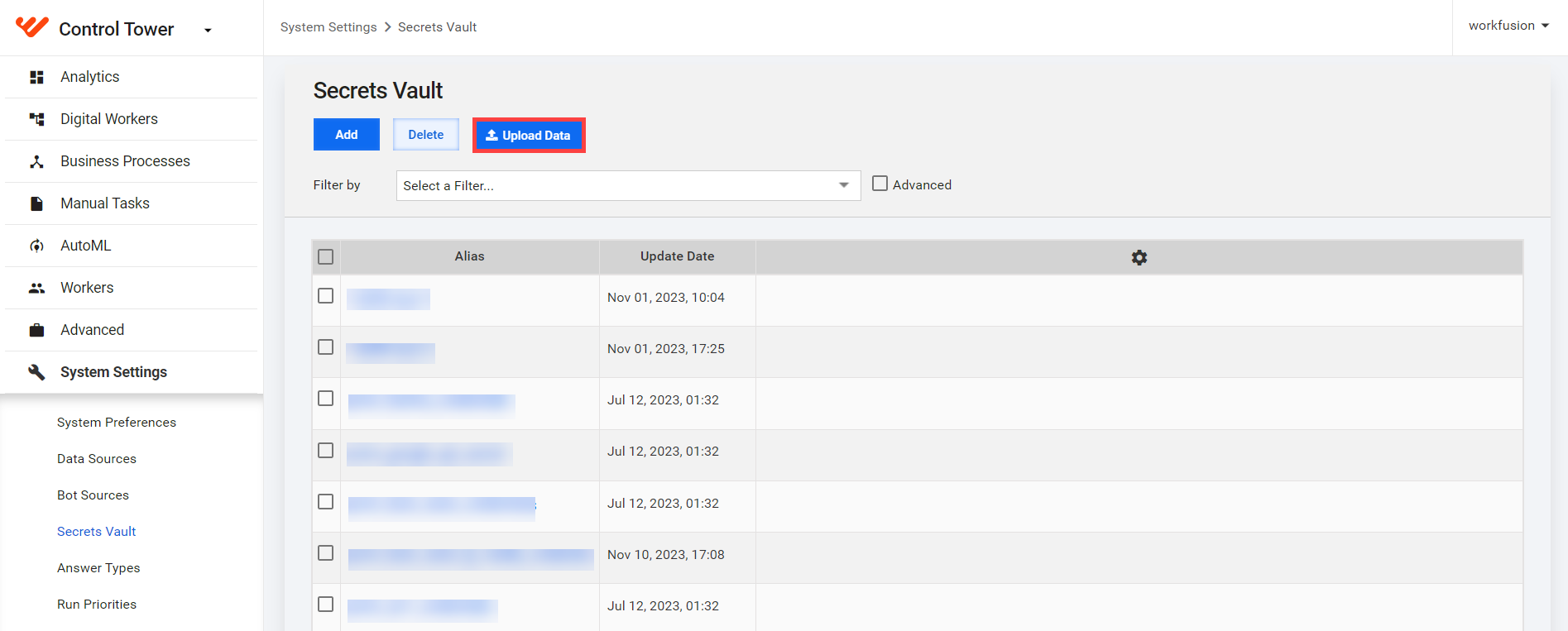The height and width of the screenshot is (631, 1568).
Task: Open Bot Sources submenu item
Action: tap(93, 495)
